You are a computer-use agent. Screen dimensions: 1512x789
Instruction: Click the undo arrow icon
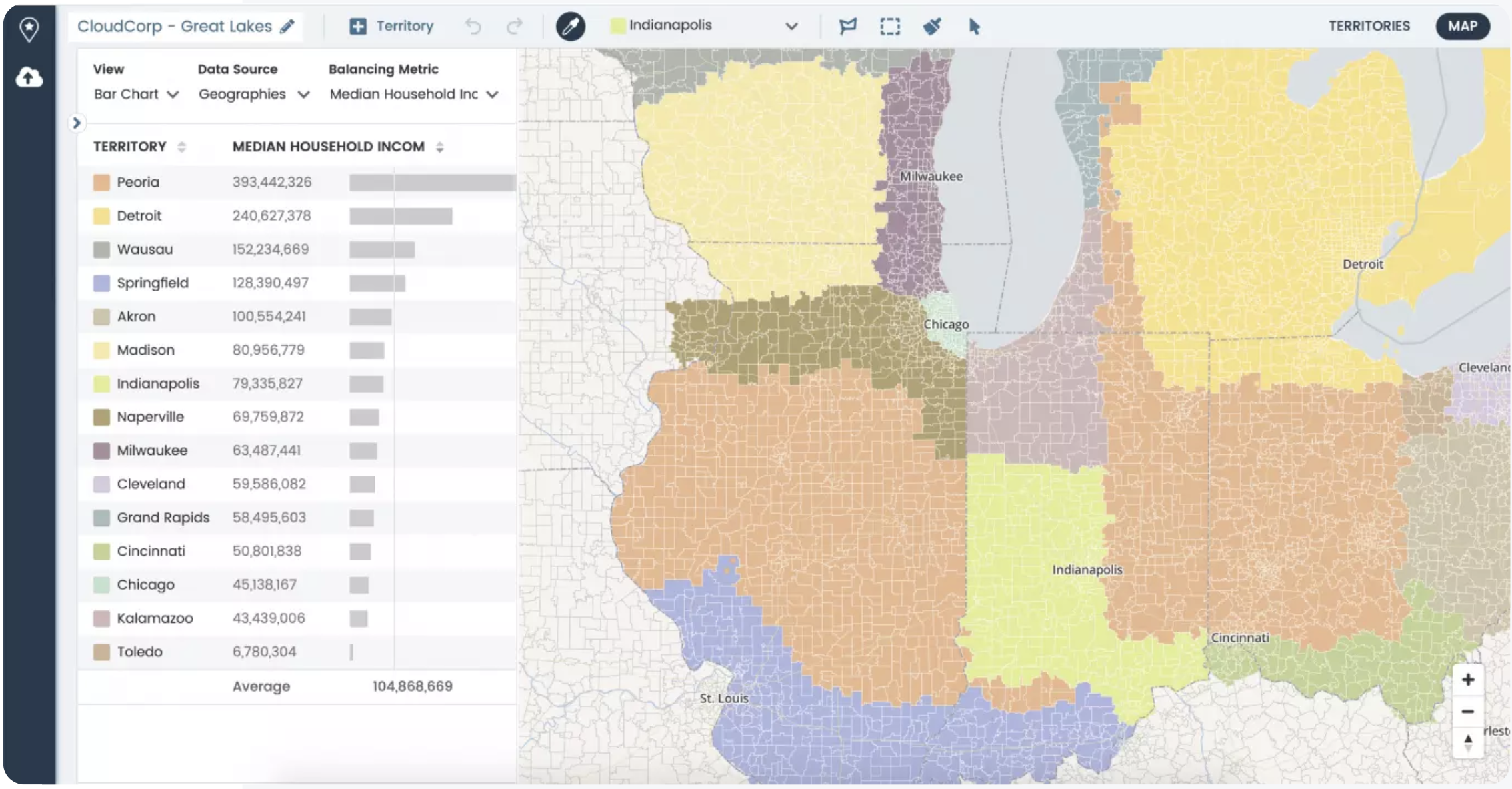473,27
